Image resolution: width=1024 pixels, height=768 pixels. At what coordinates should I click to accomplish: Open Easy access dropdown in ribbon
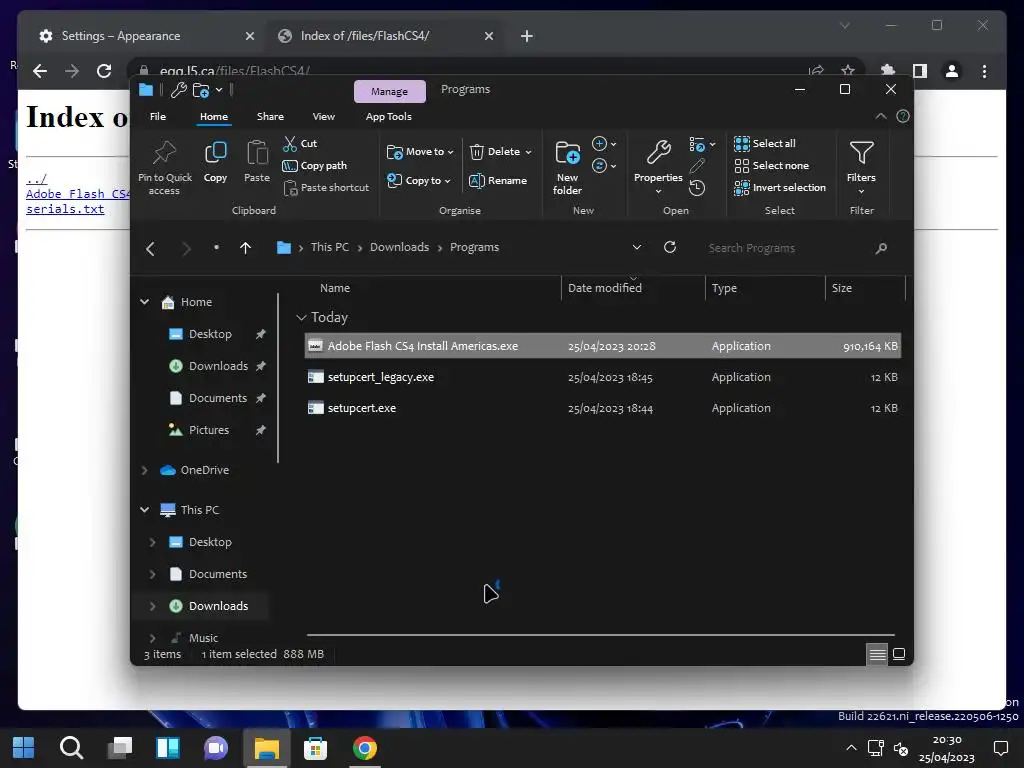[603, 166]
